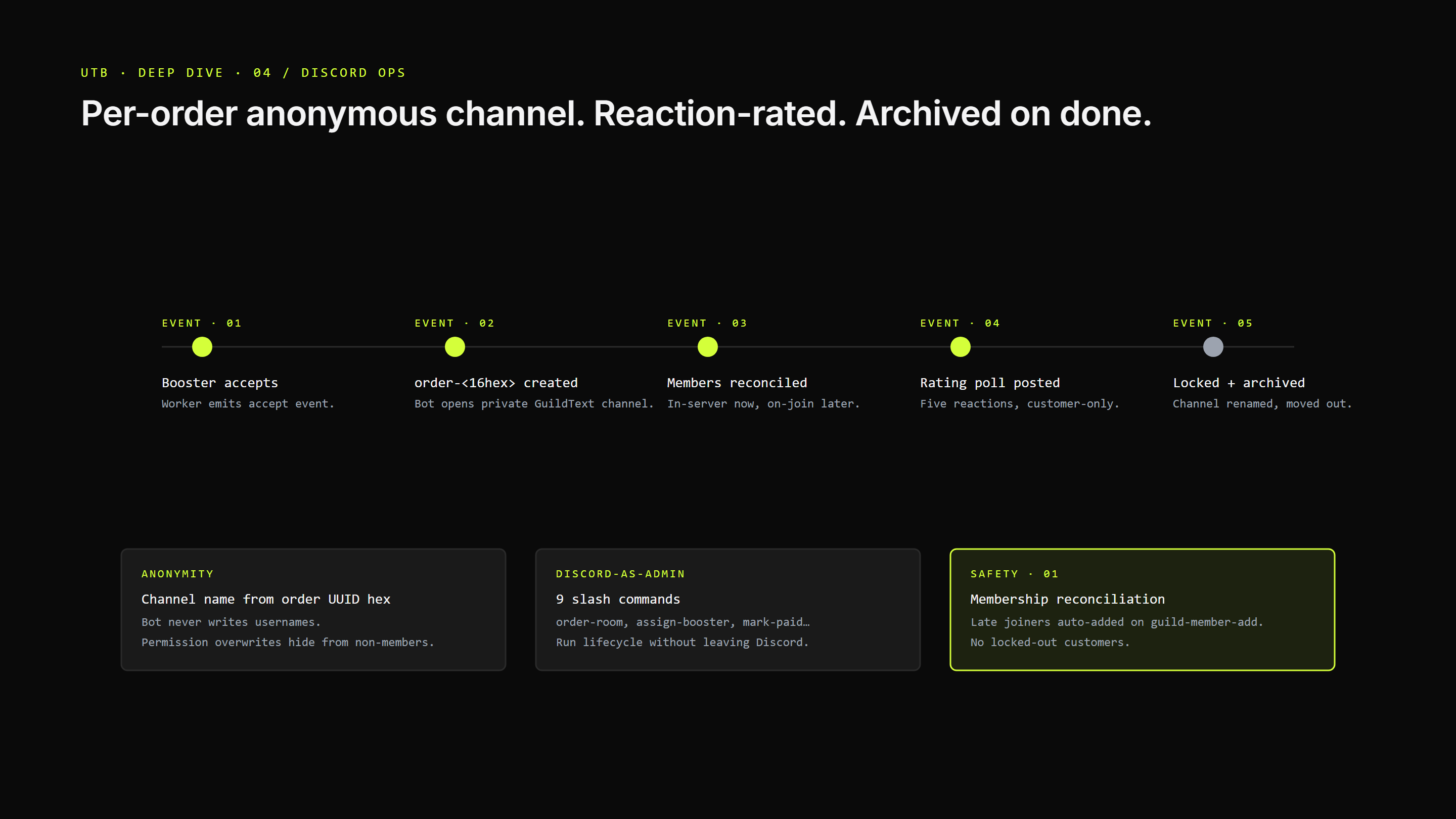This screenshot has width=1456, height=819.
Task: Select the 'EVENT · 04' label
Action: (960, 324)
